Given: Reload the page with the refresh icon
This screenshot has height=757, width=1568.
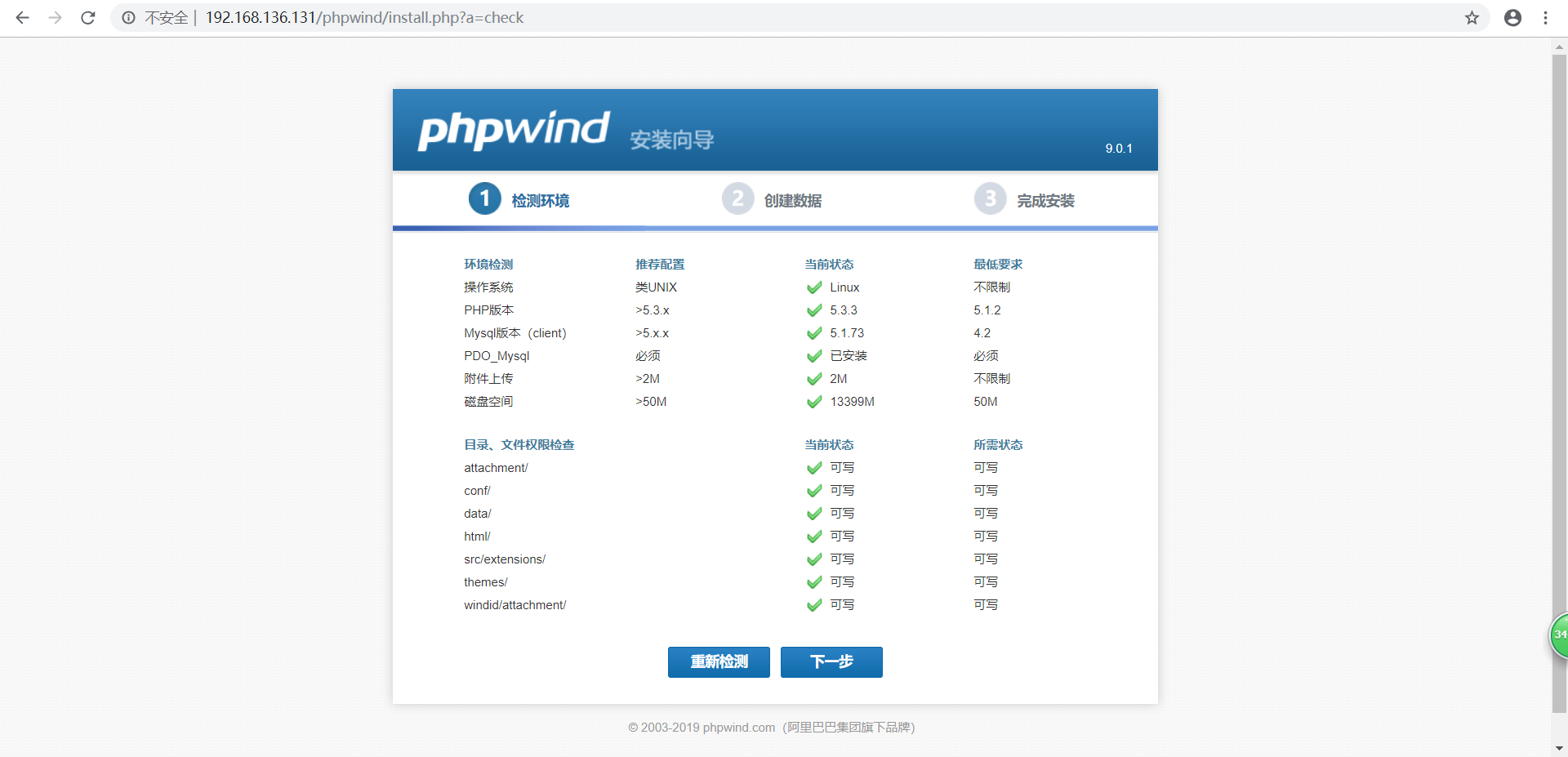Looking at the screenshot, I should click(x=87, y=17).
